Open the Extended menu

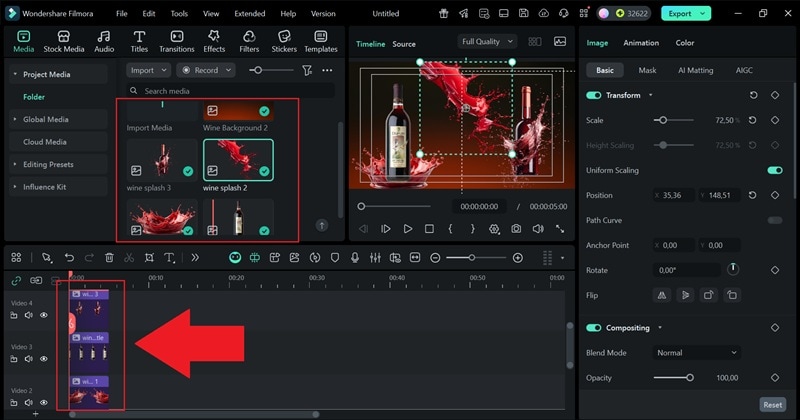click(249, 14)
